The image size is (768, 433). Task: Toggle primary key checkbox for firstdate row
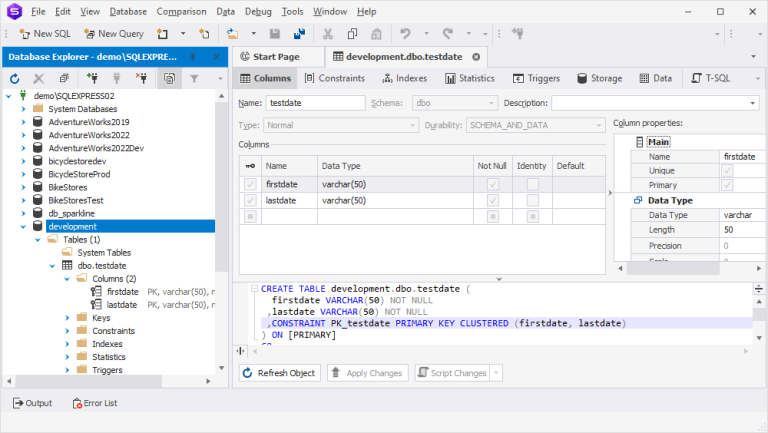250,184
